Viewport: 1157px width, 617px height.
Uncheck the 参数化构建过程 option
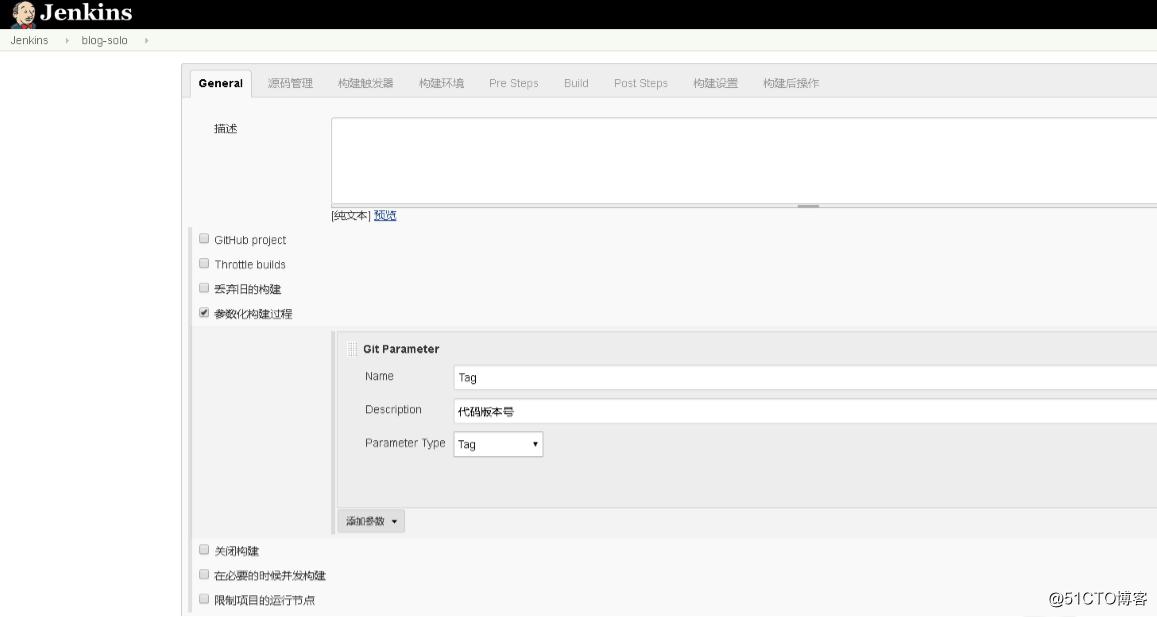pyautogui.click(x=204, y=312)
